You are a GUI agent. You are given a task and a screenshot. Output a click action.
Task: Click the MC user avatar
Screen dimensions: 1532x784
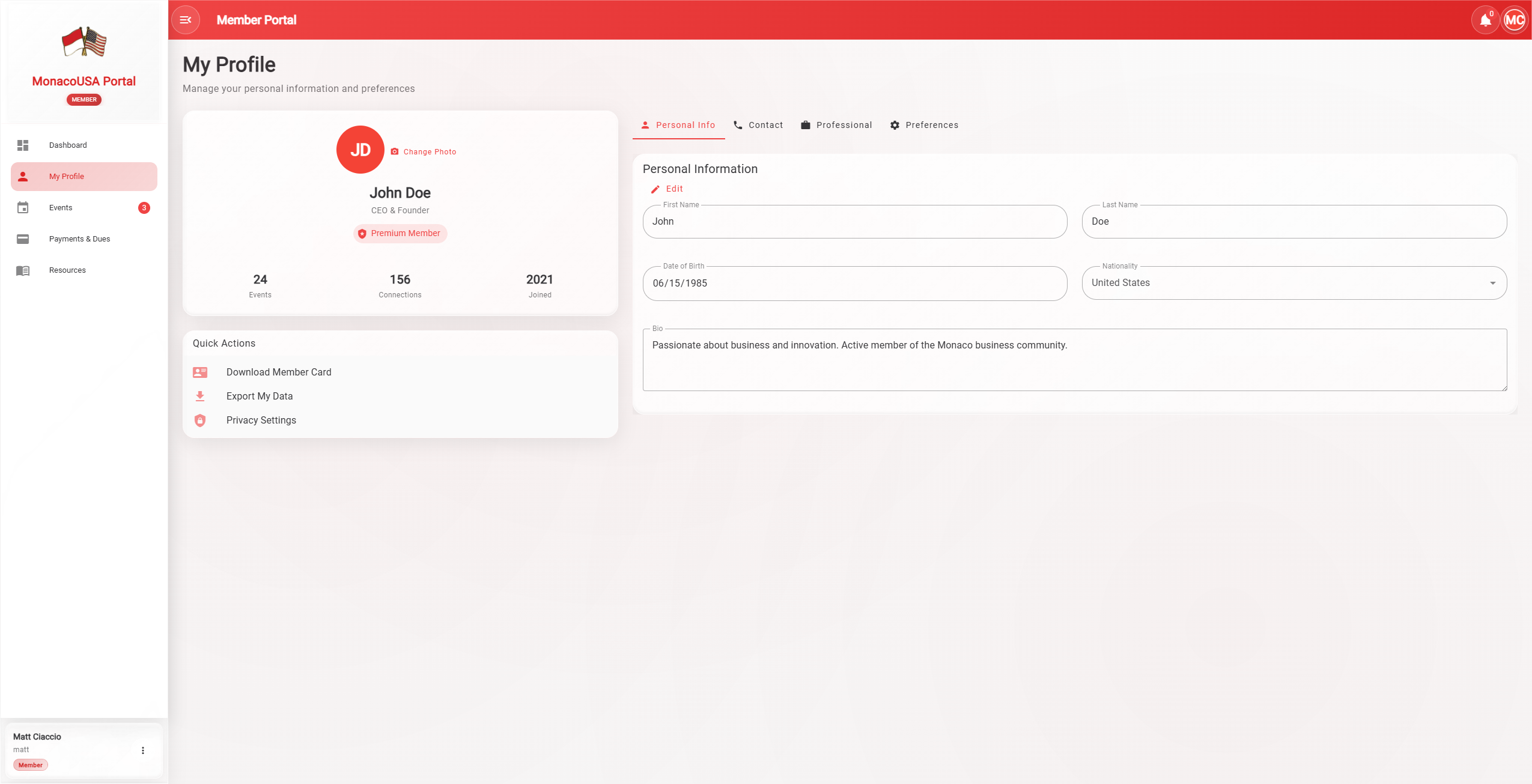(x=1514, y=20)
